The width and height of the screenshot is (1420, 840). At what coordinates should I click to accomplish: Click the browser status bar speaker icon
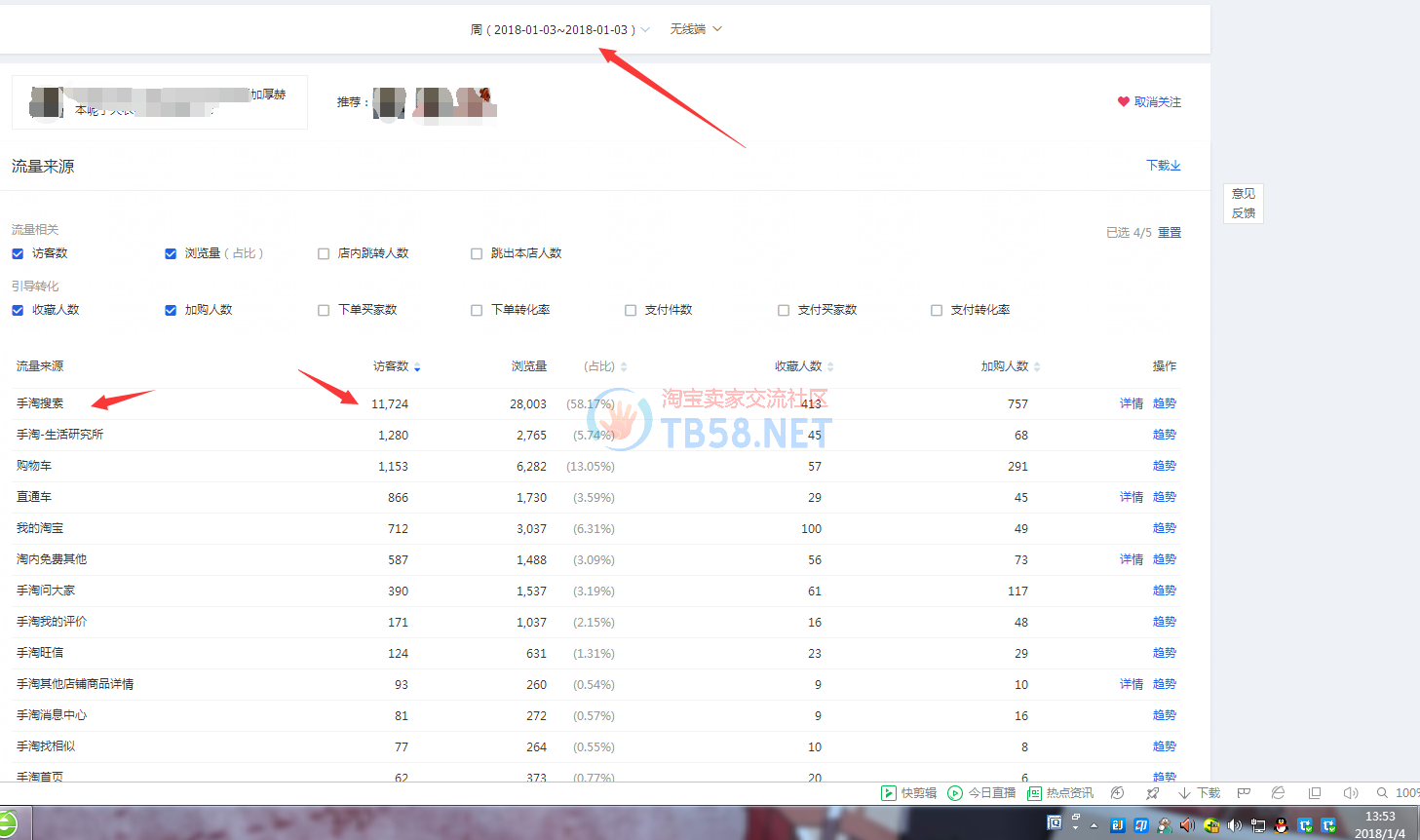click(x=1350, y=793)
